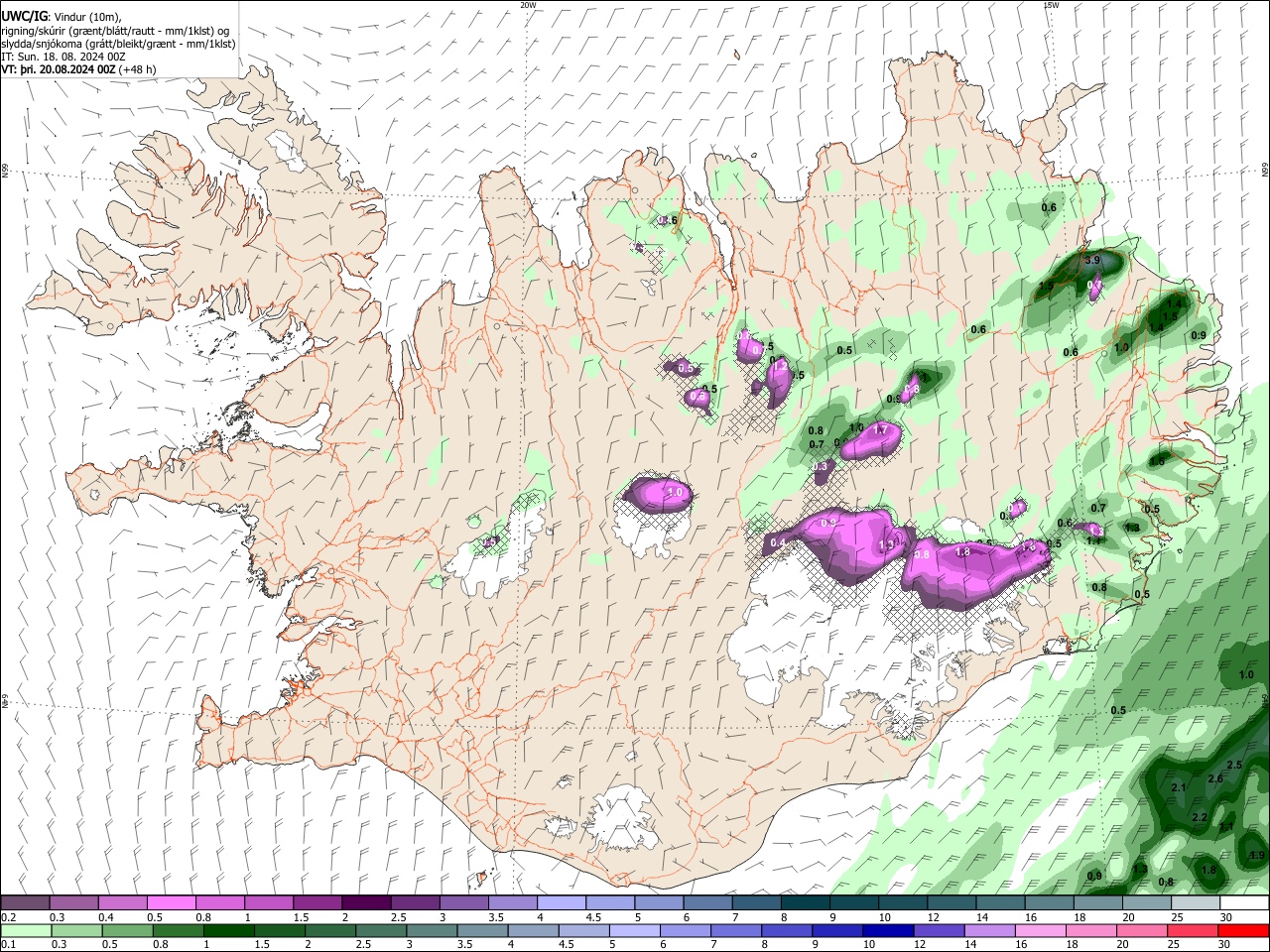Screen dimensions: 1270x952
Task: Select the darkest green 1–1.5 rain swatch
Action: (228, 930)
